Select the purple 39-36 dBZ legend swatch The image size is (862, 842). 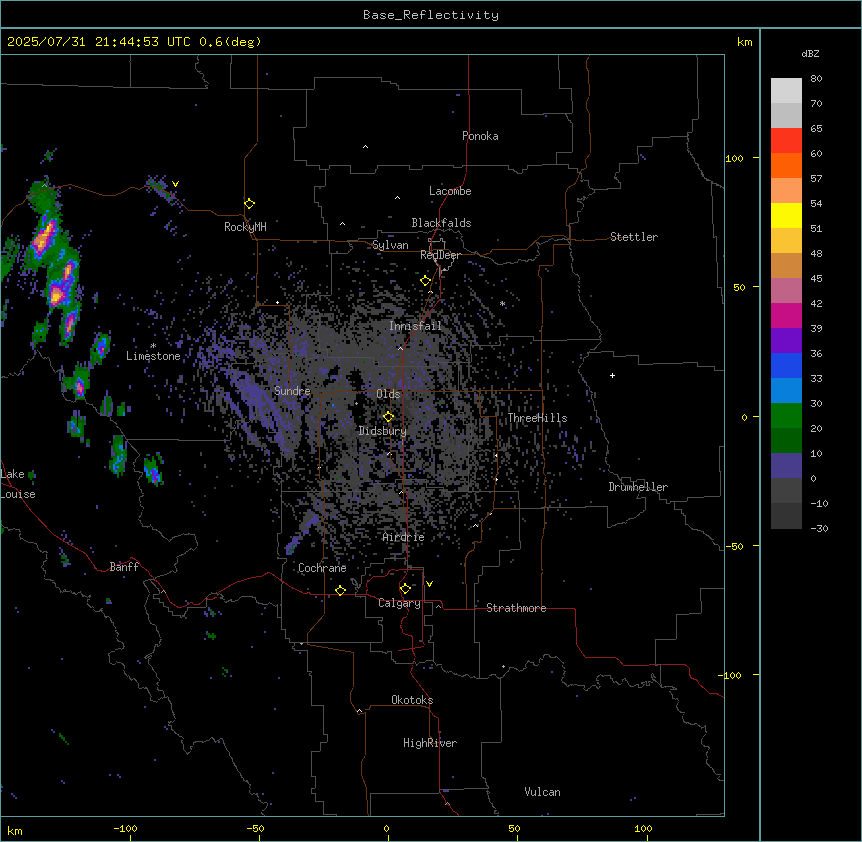coord(786,341)
